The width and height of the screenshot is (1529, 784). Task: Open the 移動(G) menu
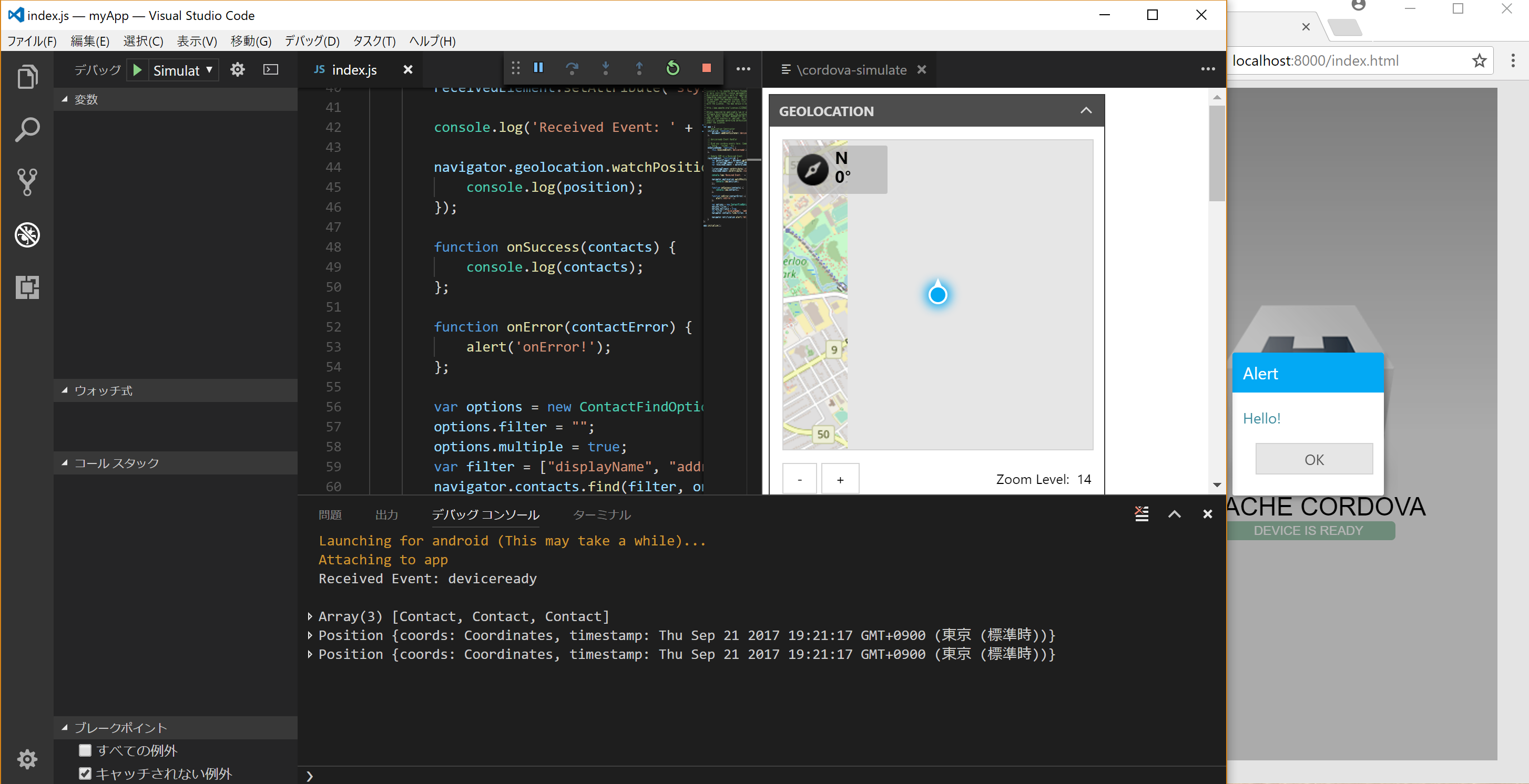click(251, 41)
